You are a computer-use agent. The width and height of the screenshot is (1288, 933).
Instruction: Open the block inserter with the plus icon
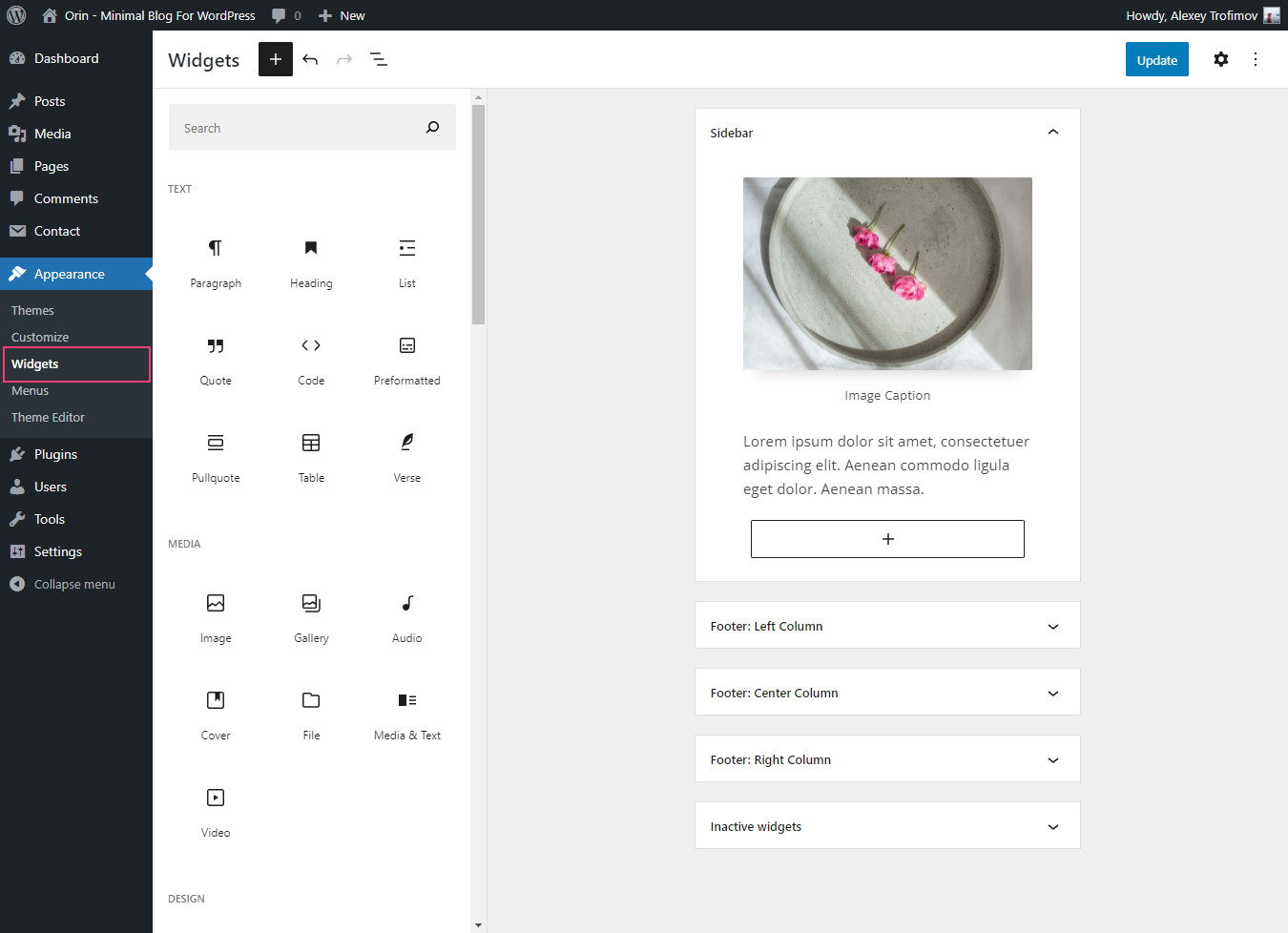pos(275,59)
